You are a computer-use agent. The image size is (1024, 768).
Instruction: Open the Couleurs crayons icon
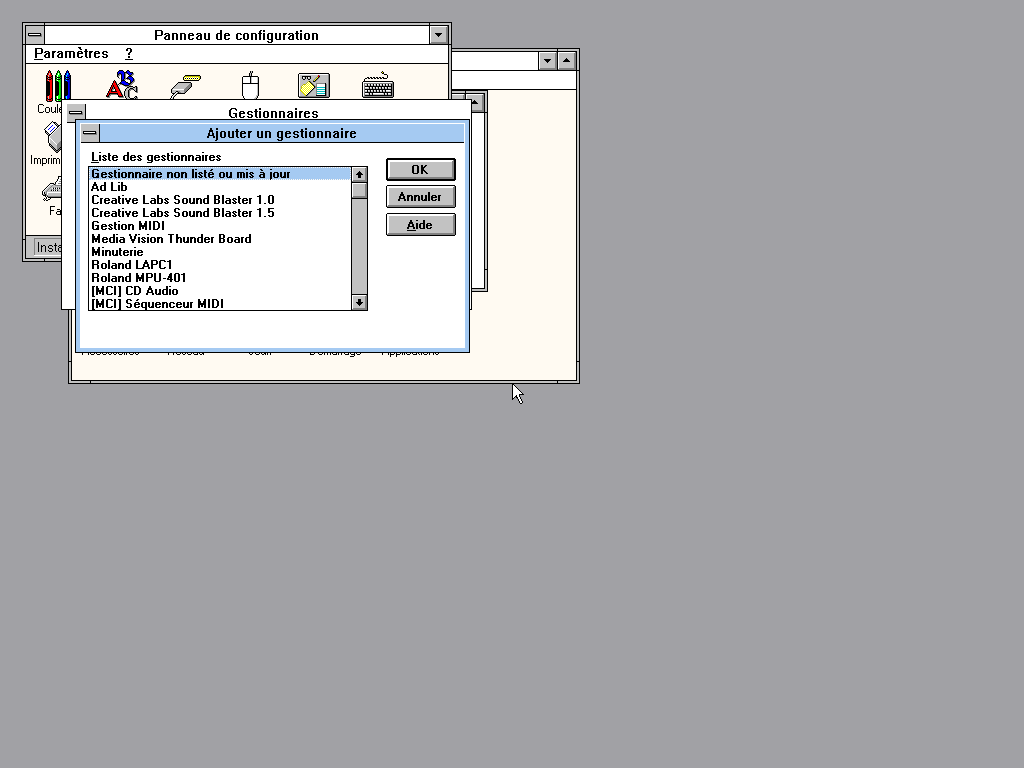(58, 85)
